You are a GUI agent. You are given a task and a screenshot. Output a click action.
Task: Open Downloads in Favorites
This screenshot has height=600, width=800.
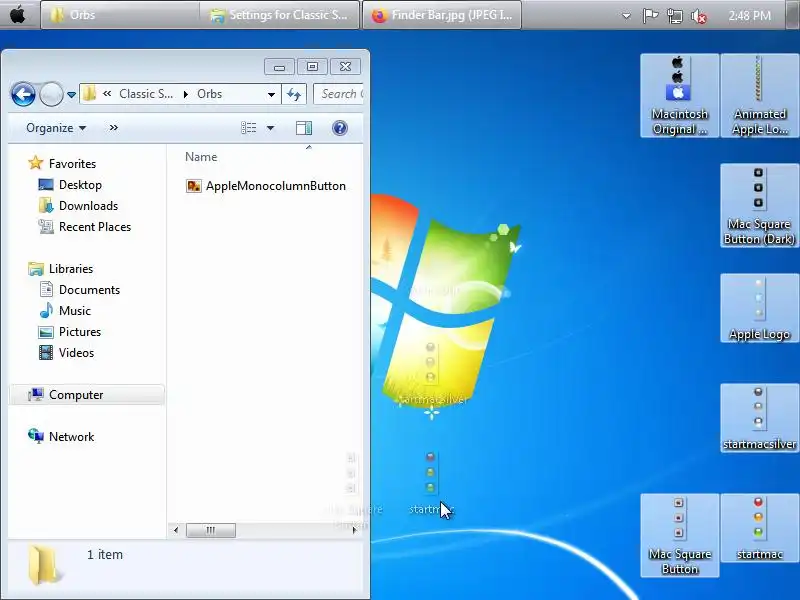[x=88, y=206]
